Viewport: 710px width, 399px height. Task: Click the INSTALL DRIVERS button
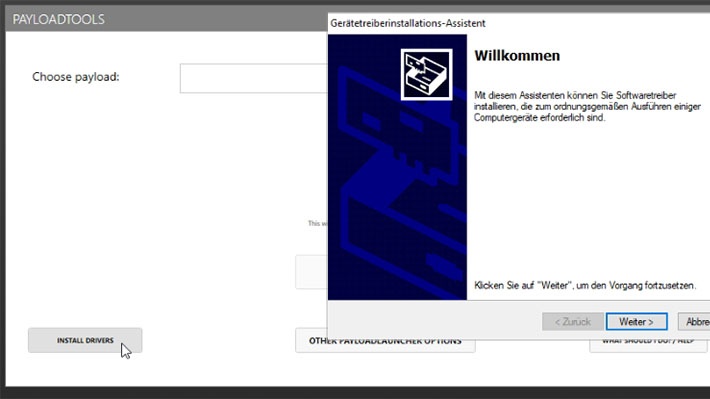(85, 340)
